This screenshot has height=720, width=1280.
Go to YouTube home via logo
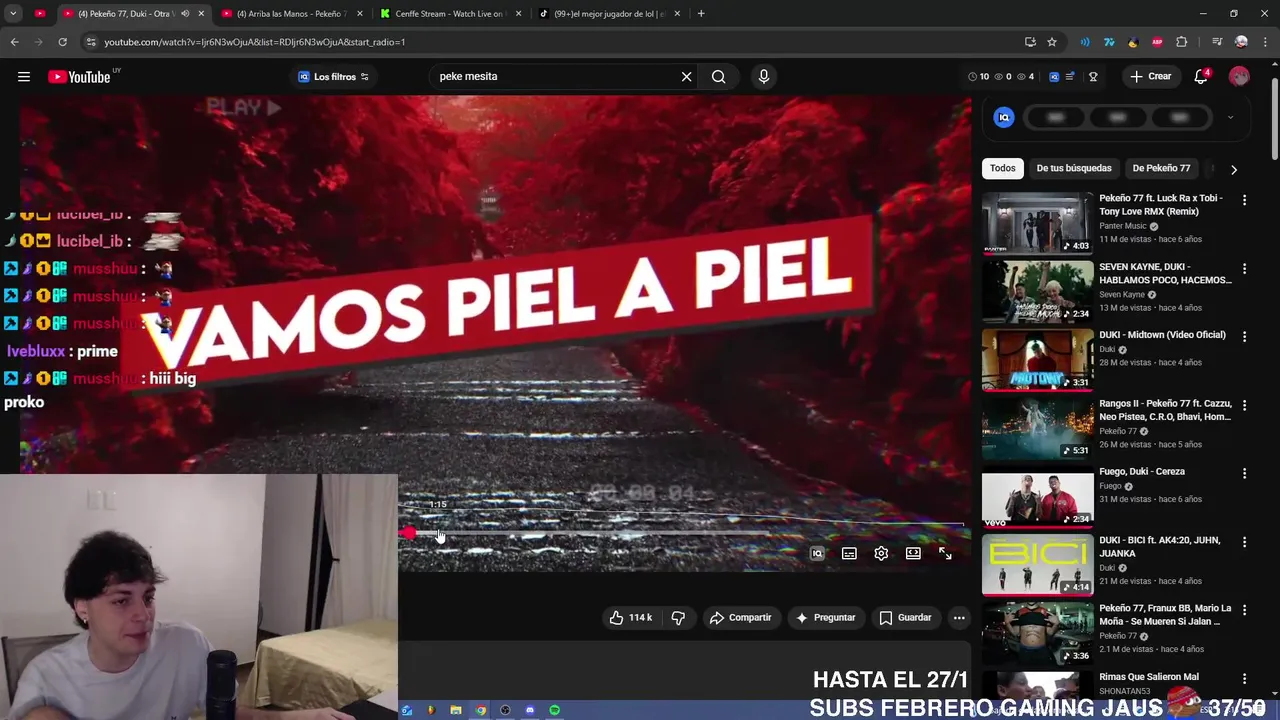pos(79,77)
